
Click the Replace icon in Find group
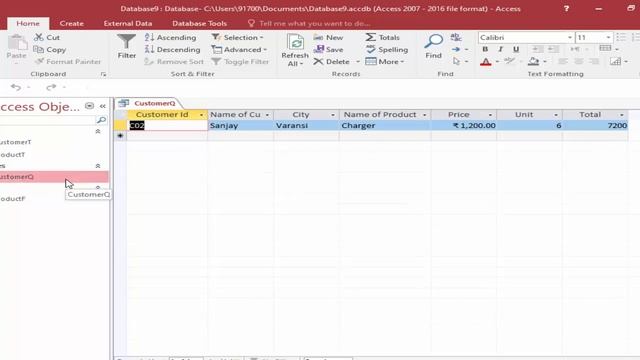pos(456,38)
